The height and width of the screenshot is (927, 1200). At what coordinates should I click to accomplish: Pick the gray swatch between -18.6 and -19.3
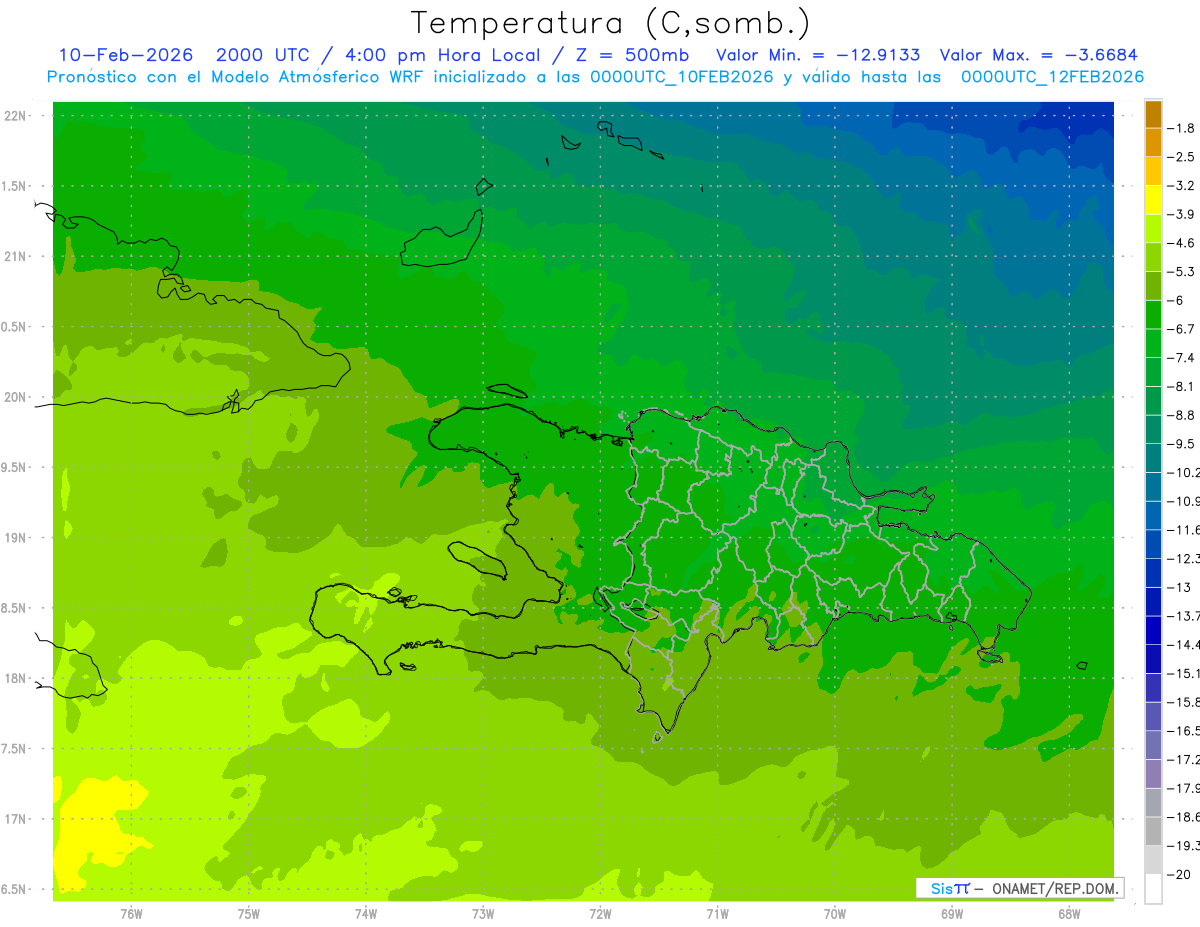[x=1154, y=831]
